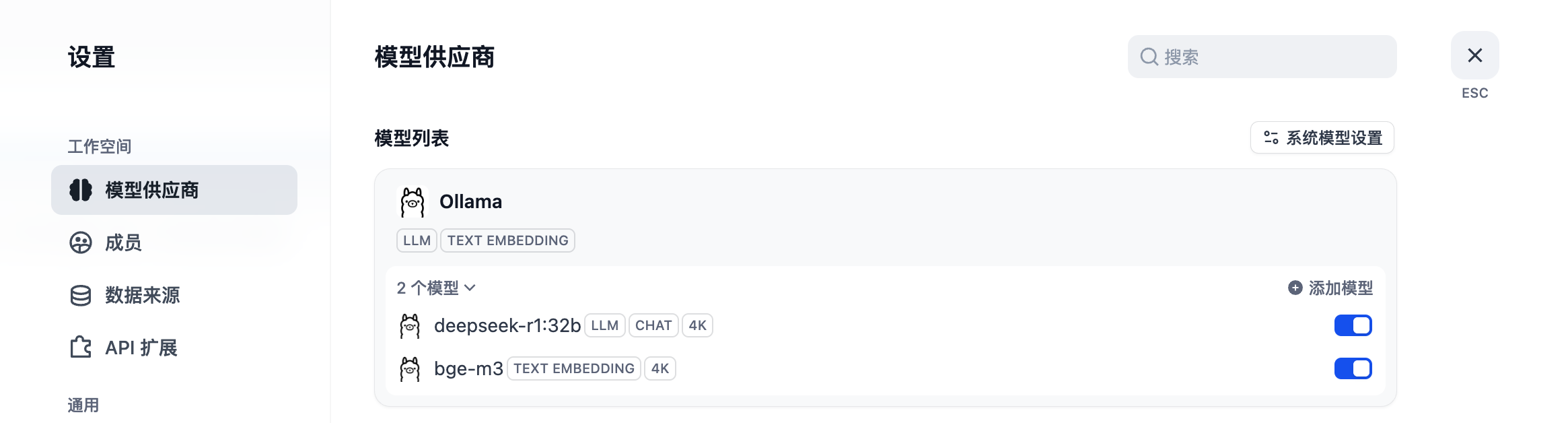
Task: Turn off the bge-m3 model switch
Action: tap(1353, 369)
